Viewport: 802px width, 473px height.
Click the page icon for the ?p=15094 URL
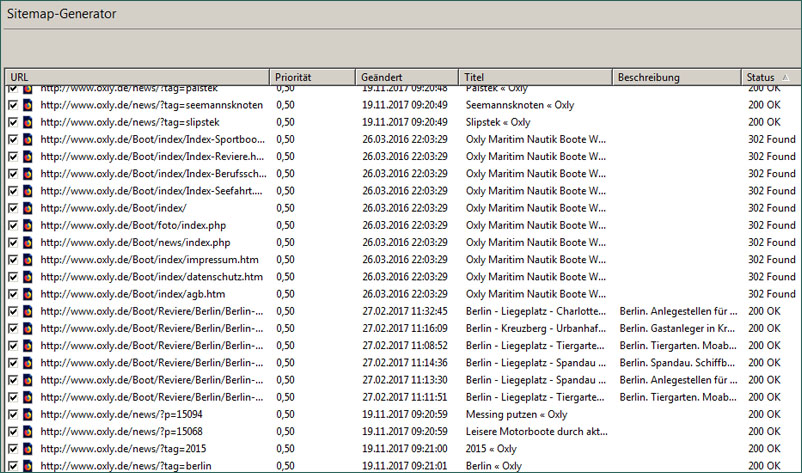28,414
